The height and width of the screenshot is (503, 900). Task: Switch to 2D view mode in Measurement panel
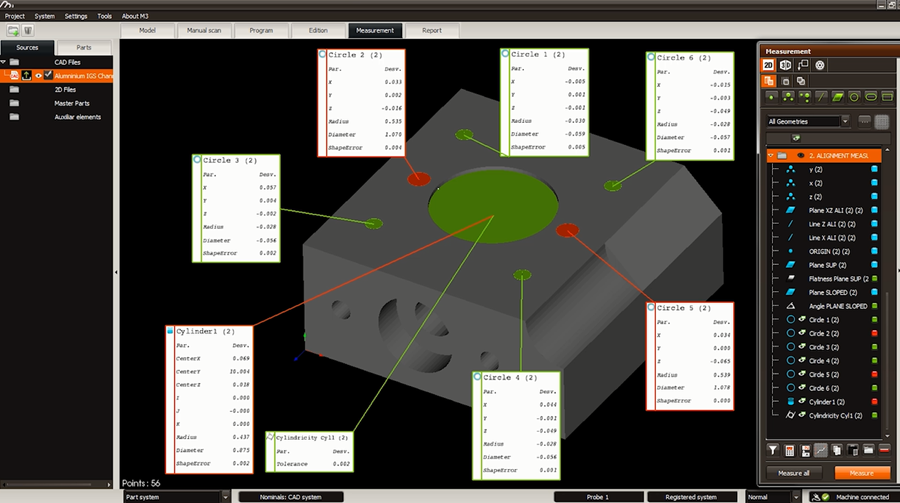[x=770, y=65]
